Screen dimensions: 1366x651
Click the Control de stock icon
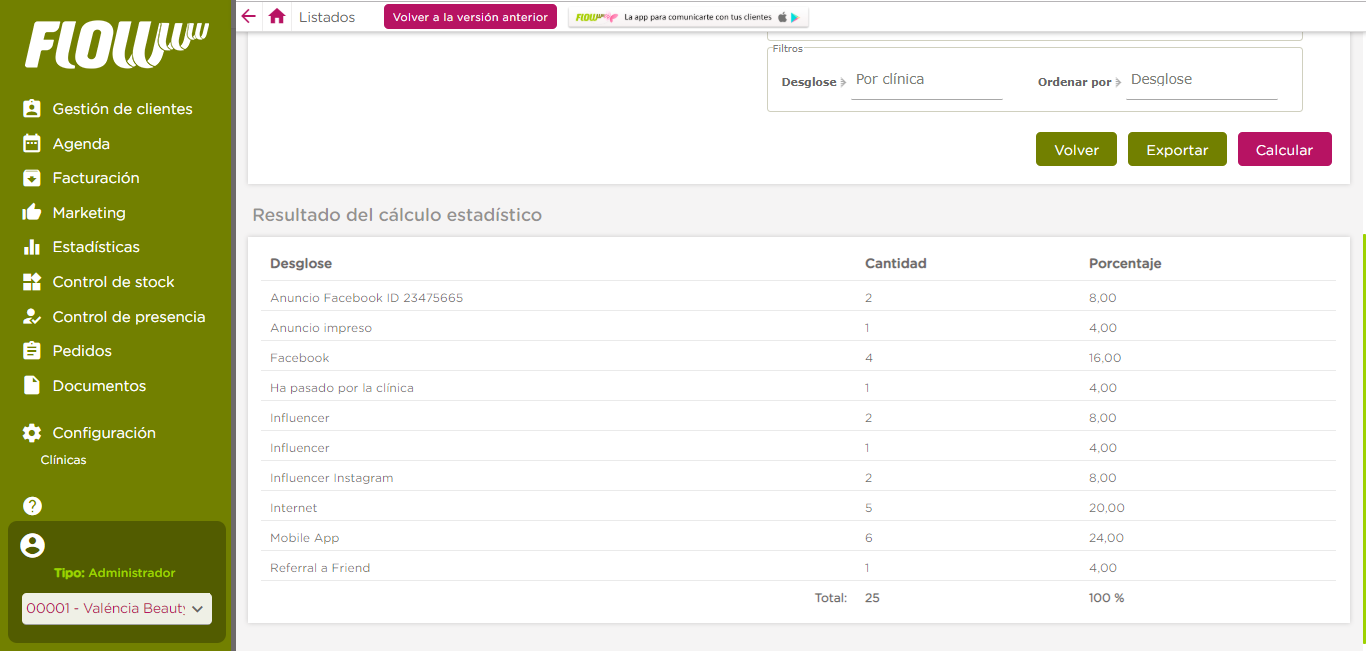[x=32, y=282]
